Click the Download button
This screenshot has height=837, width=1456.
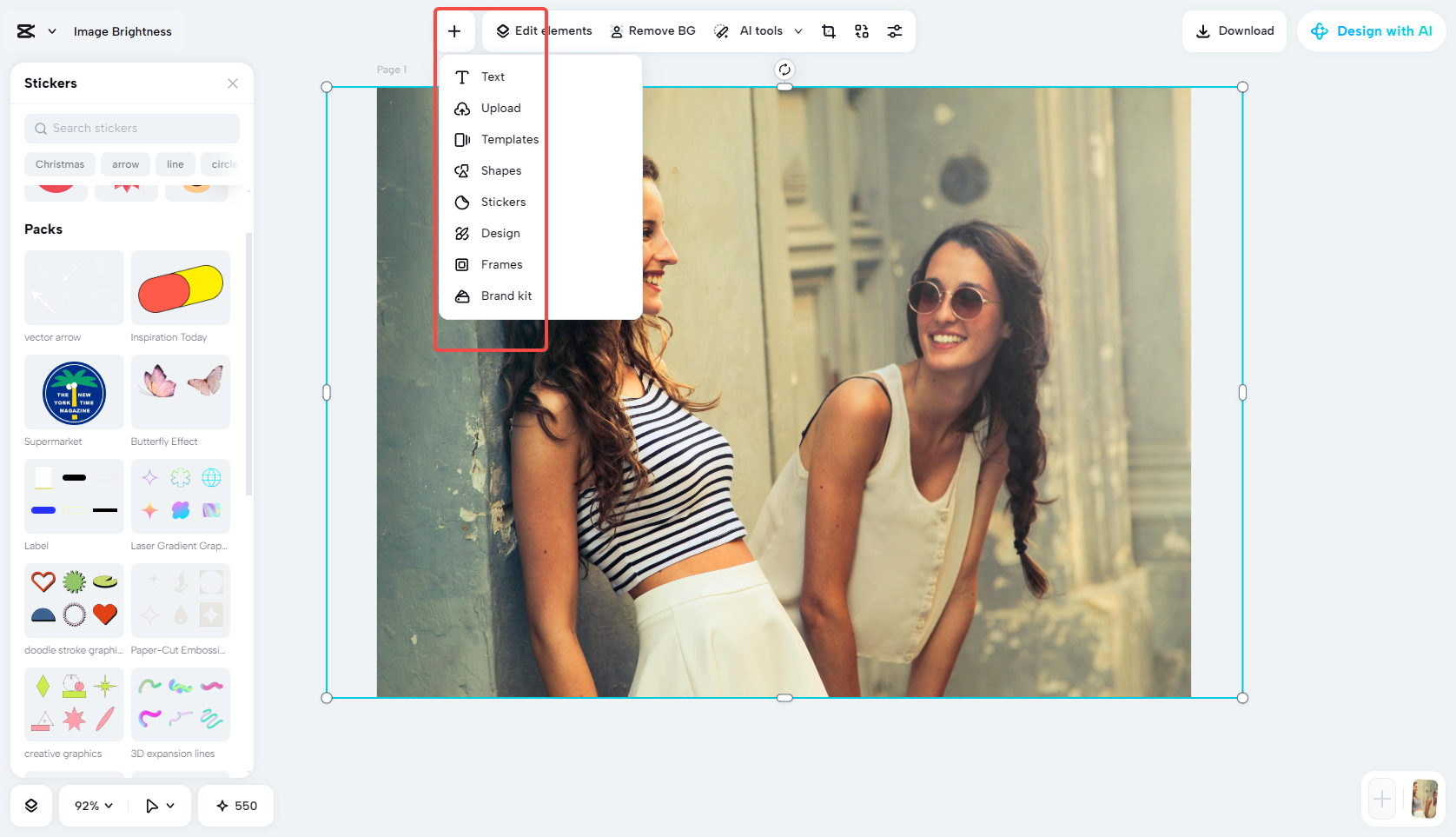1234,30
